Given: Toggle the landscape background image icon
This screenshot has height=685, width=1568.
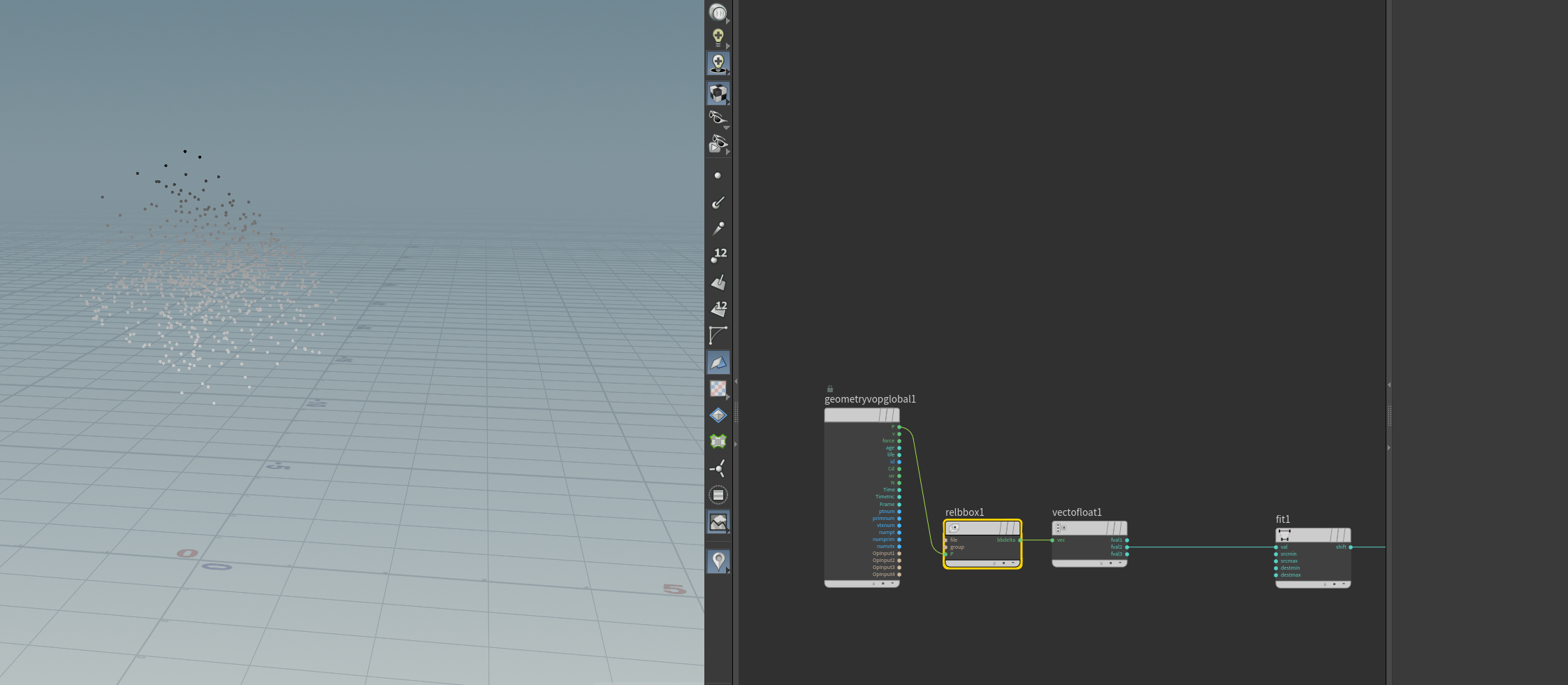Looking at the screenshot, I should (718, 521).
